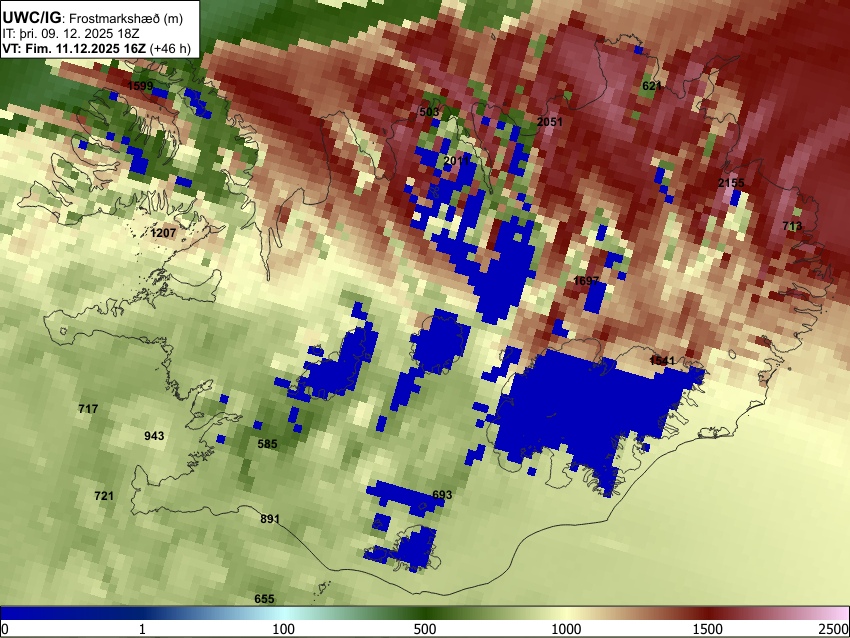
Task: Click the colorbar tick label 100
Action: click(284, 629)
